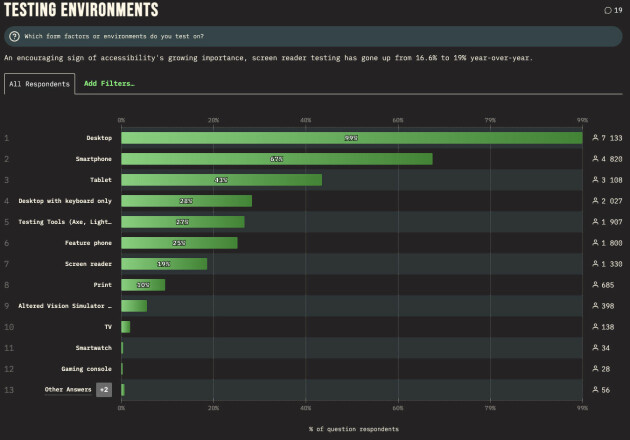Open the Other Answers link

pos(68,390)
